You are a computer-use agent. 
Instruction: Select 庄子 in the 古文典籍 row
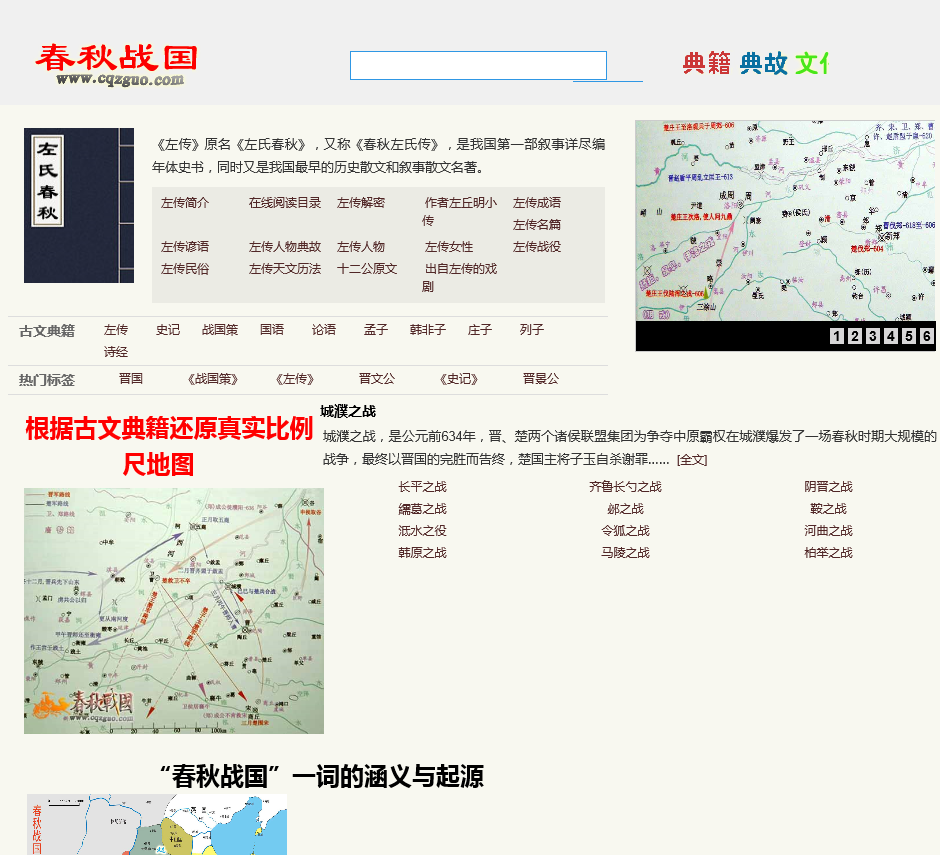(480, 330)
